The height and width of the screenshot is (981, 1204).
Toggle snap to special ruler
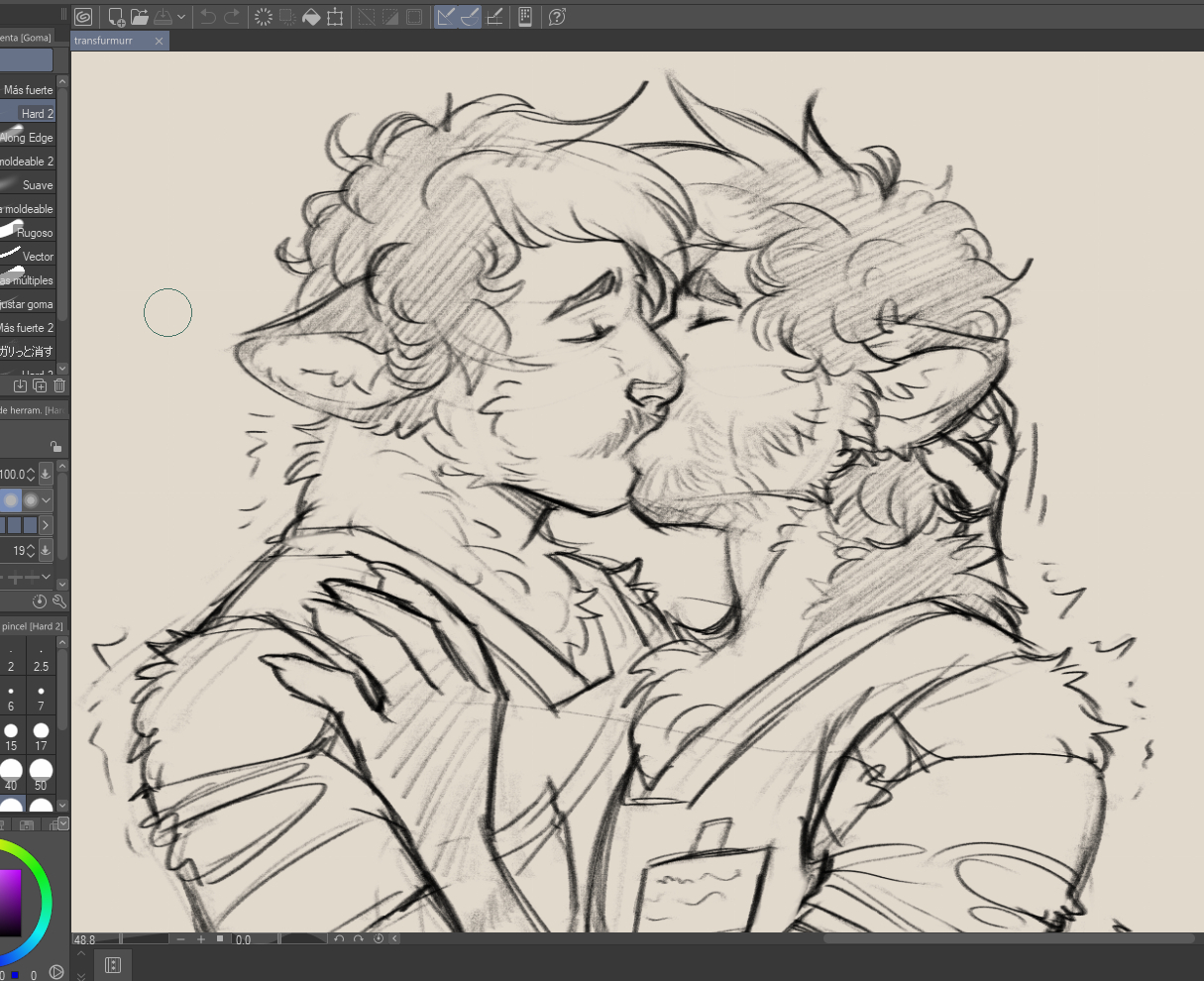470,17
